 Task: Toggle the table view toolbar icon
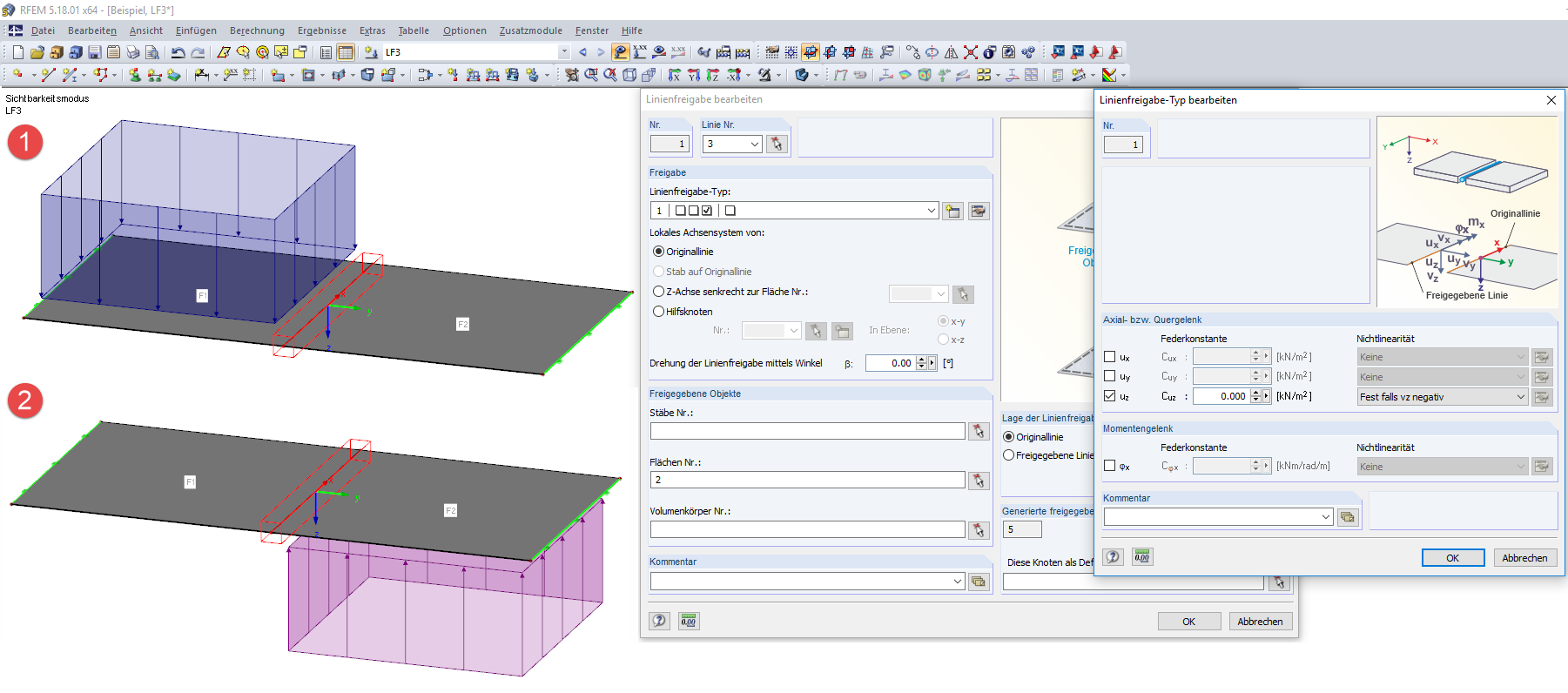346,52
